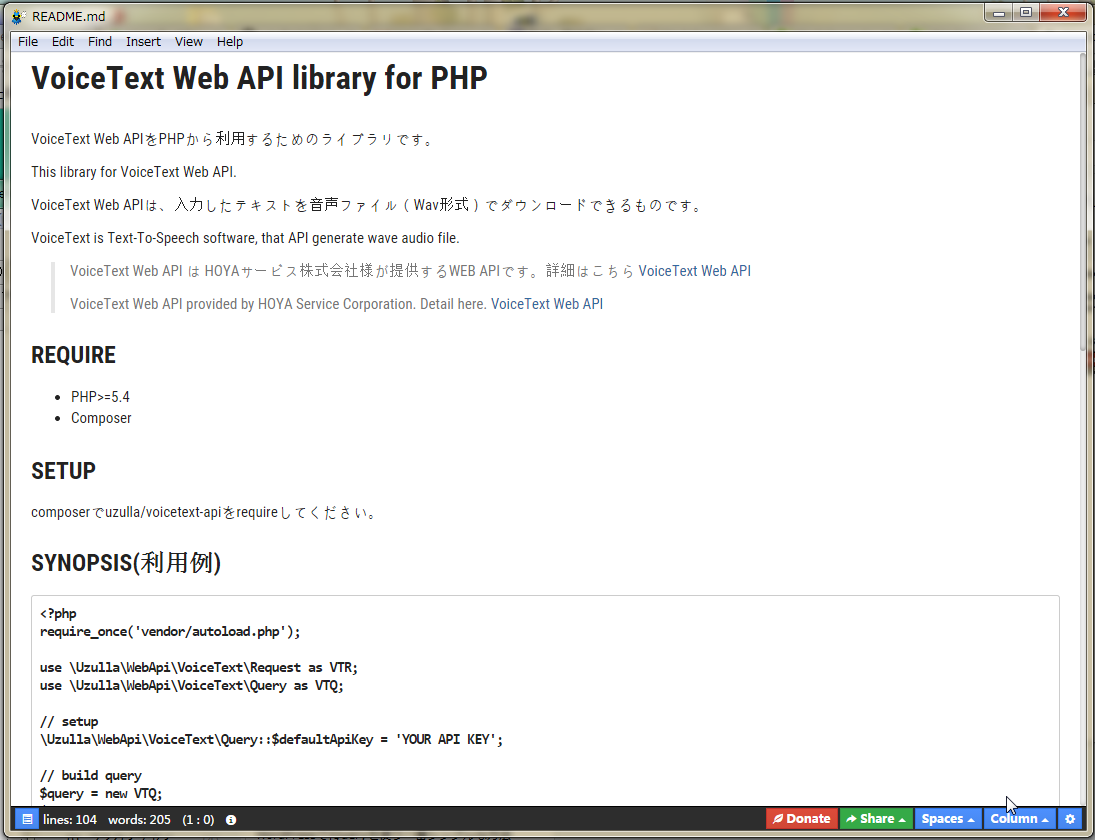Click the vertical scrollbar thumb
Screen dimensions: 1095x840
click(1083, 200)
